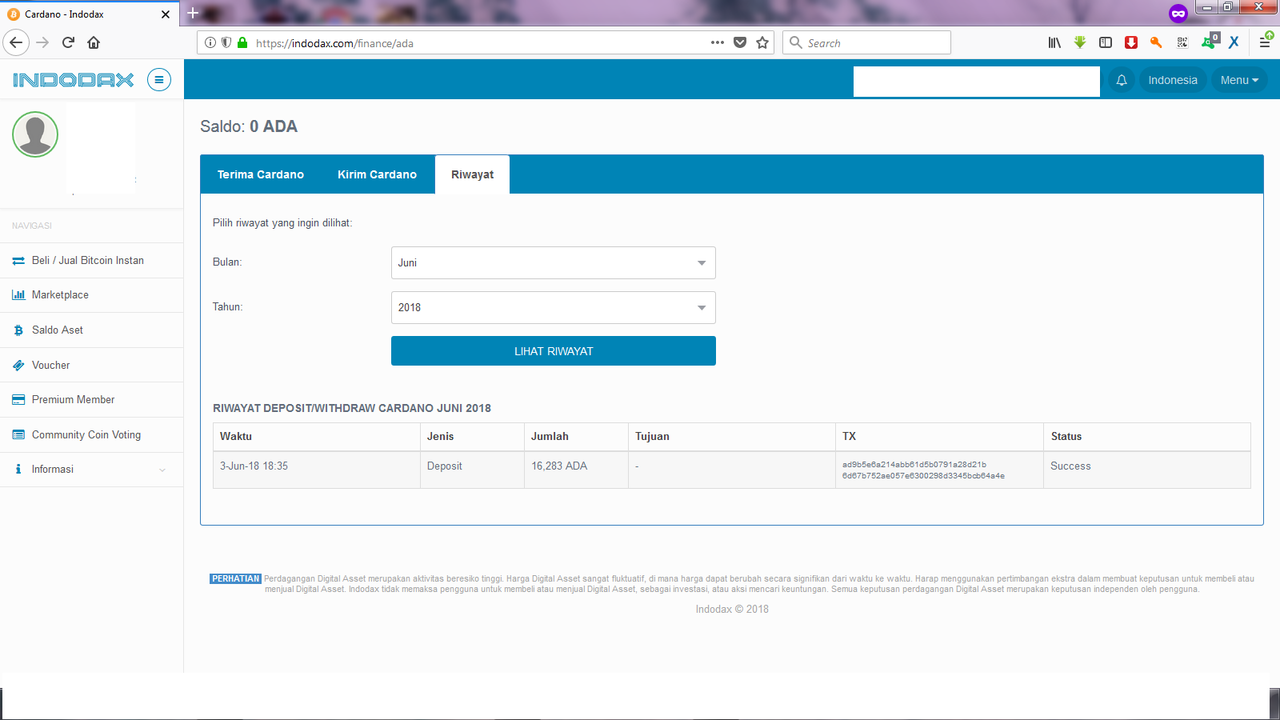
Task: Click the Saldo Aset bitcoin icon
Action: [18, 330]
